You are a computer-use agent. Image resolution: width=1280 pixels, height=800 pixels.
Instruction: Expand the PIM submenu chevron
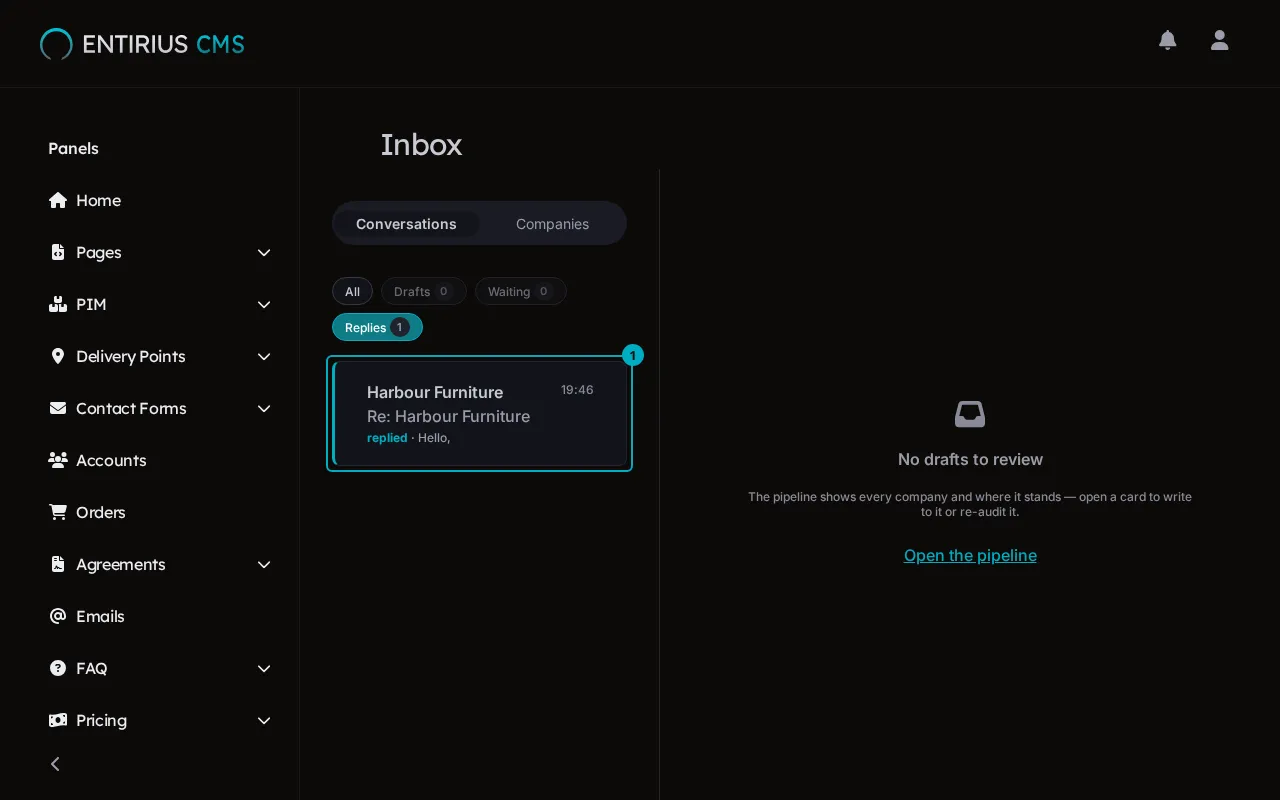click(264, 304)
